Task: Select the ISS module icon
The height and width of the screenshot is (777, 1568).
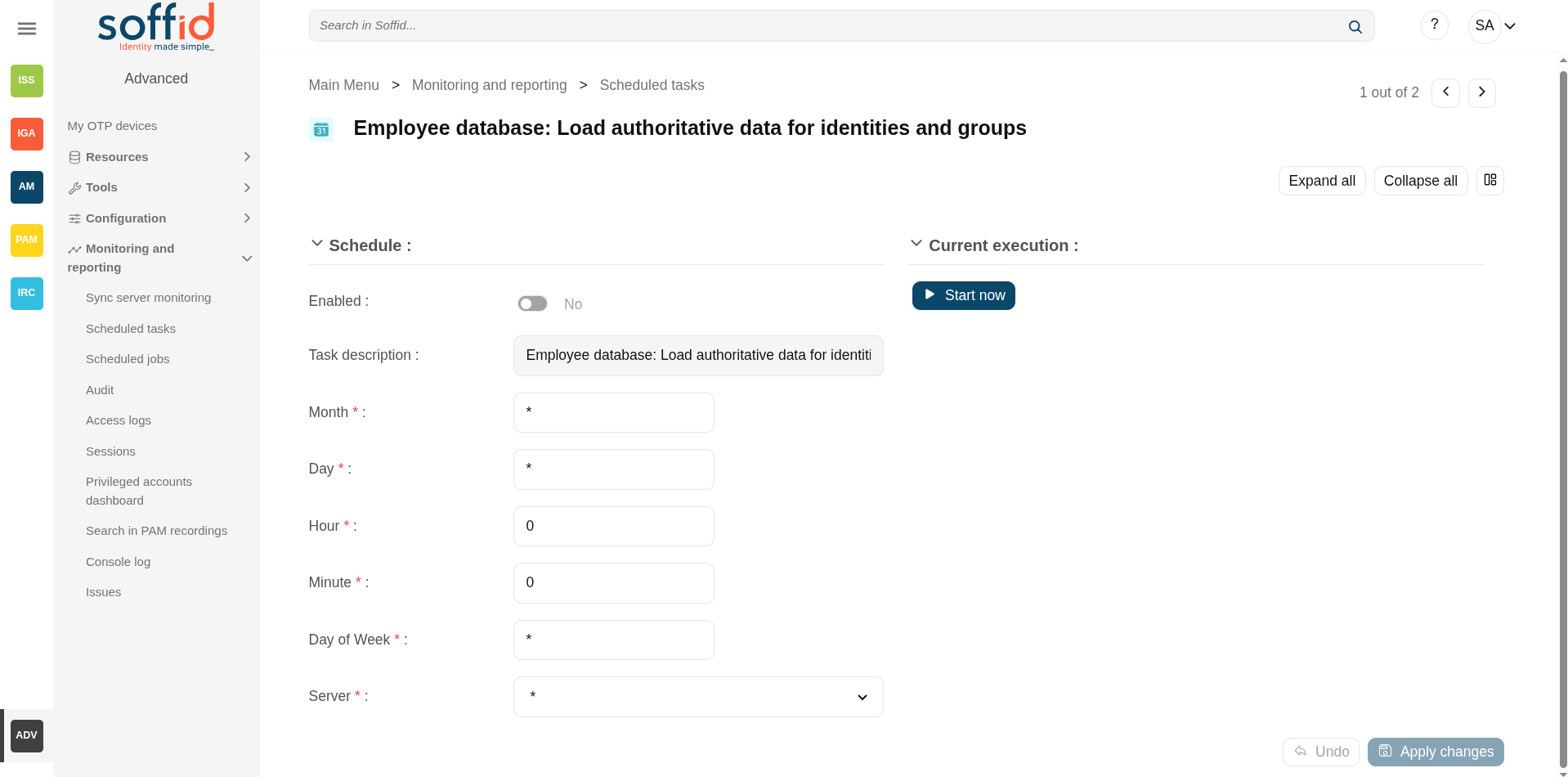Action: [x=27, y=80]
